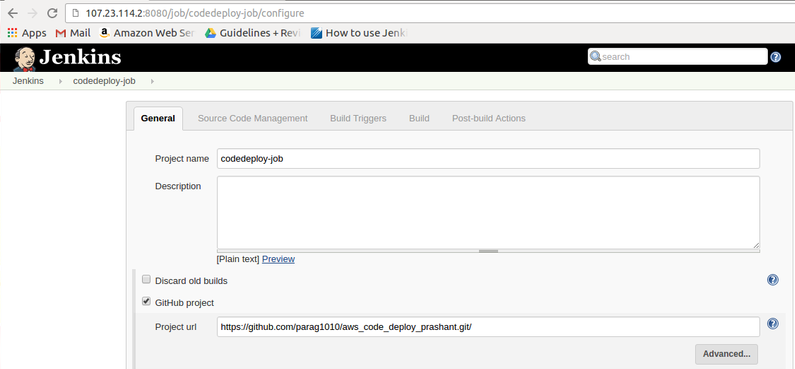Click help icon beside Discard old builds
795x369 pixels.
click(x=773, y=280)
